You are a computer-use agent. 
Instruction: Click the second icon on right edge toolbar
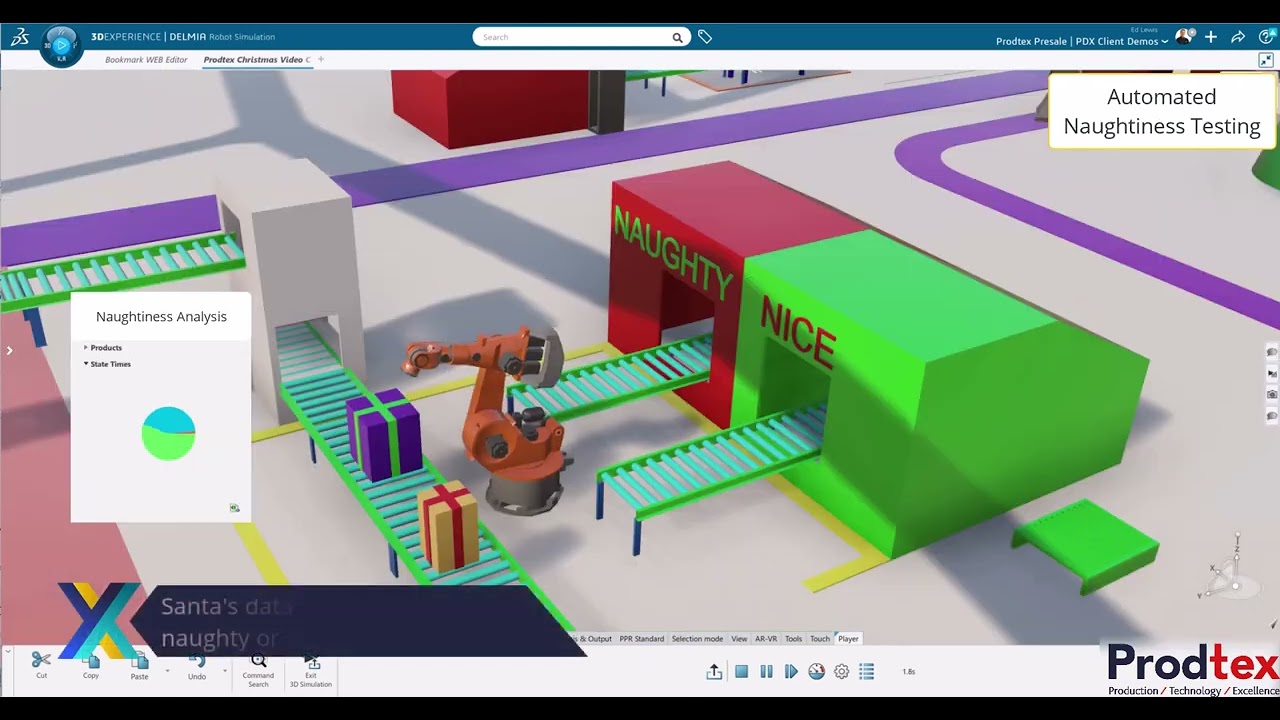[1272, 374]
